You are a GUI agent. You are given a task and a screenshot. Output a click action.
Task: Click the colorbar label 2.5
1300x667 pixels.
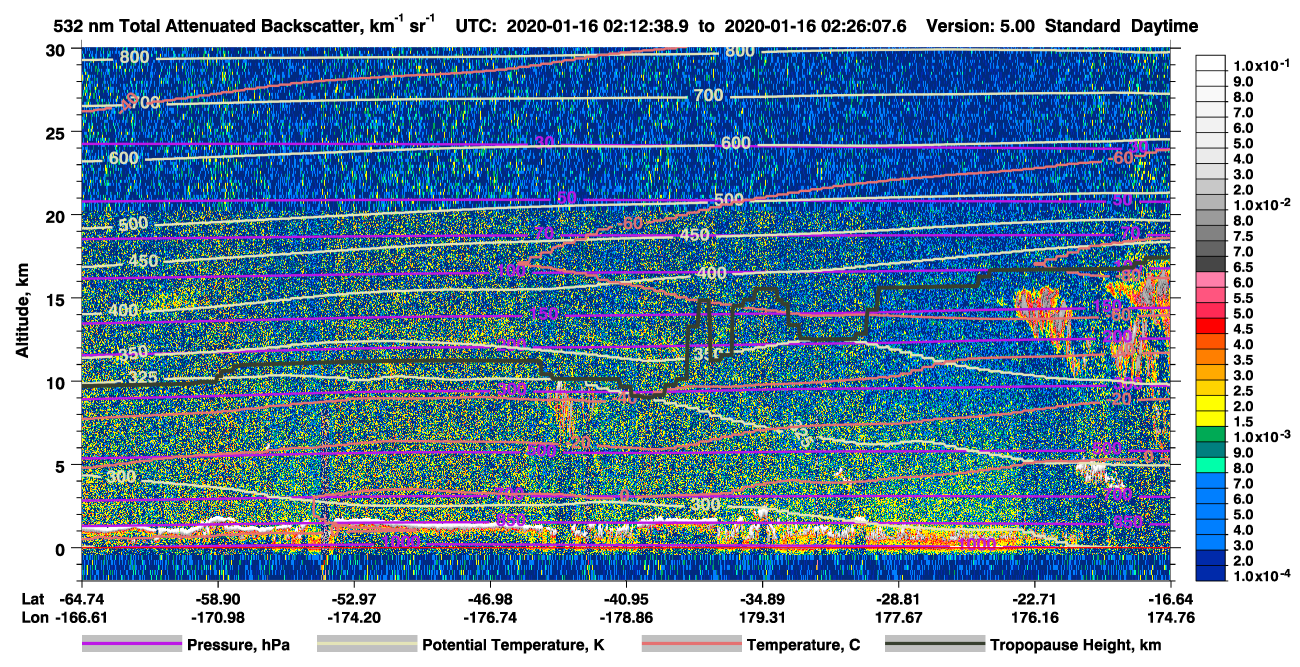[1241, 390]
